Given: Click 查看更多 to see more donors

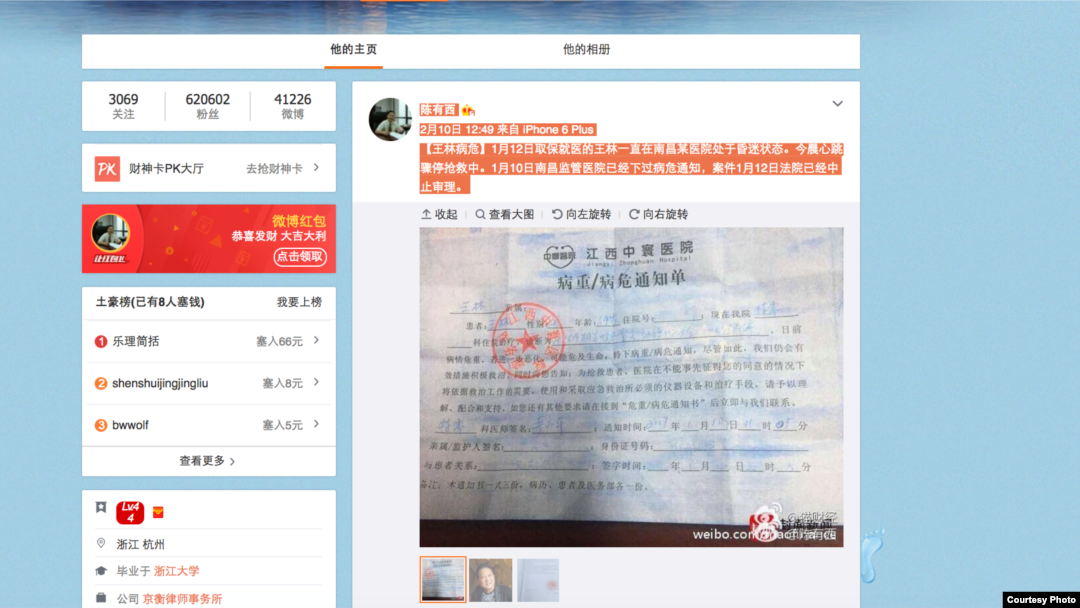Looking at the screenshot, I should [x=207, y=461].
